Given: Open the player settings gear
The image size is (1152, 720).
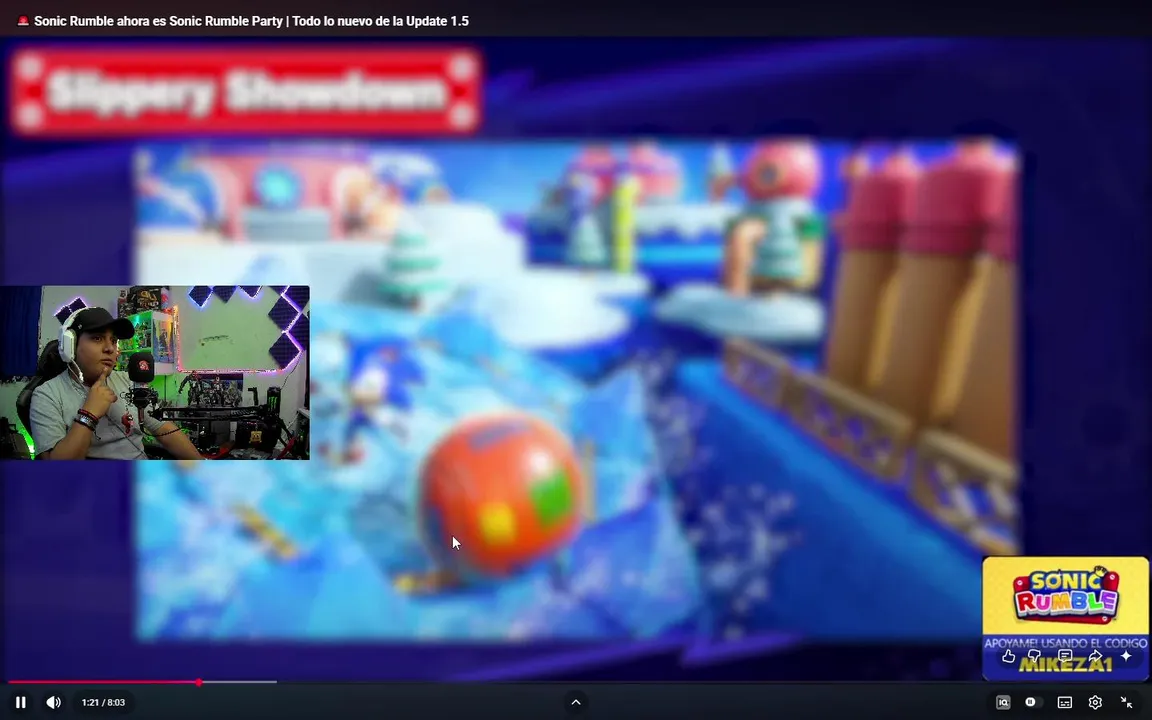Looking at the screenshot, I should pyautogui.click(x=1095, y=702).
